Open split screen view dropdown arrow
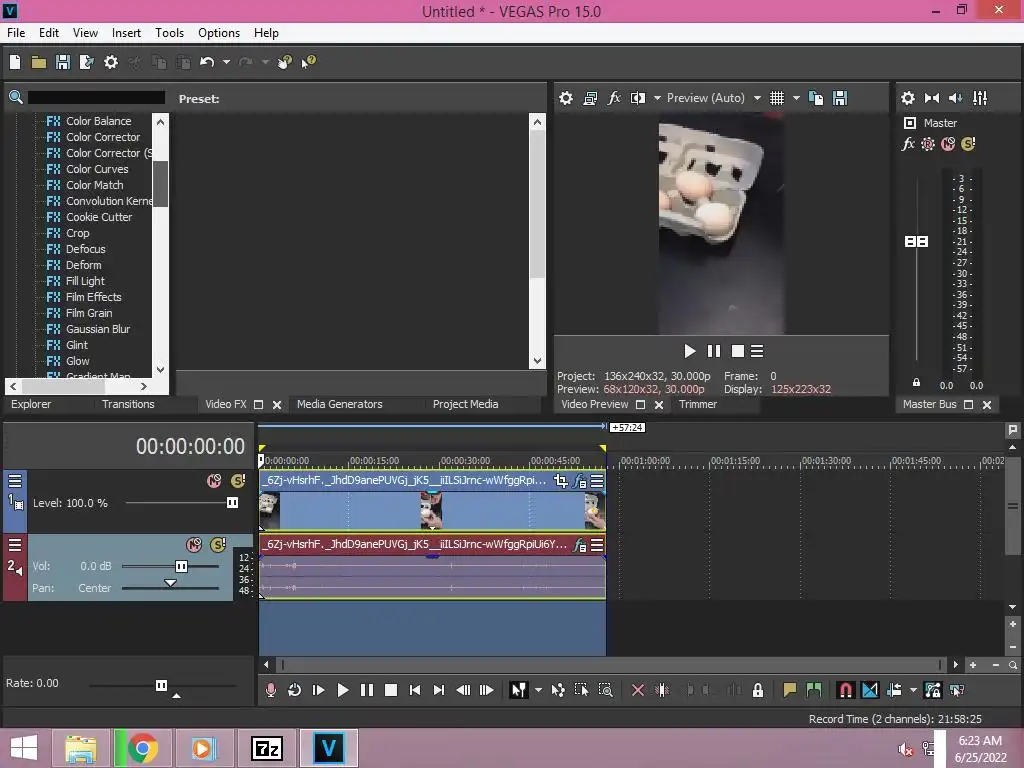This screenshot has height=768, width=1024. point(657,98)
